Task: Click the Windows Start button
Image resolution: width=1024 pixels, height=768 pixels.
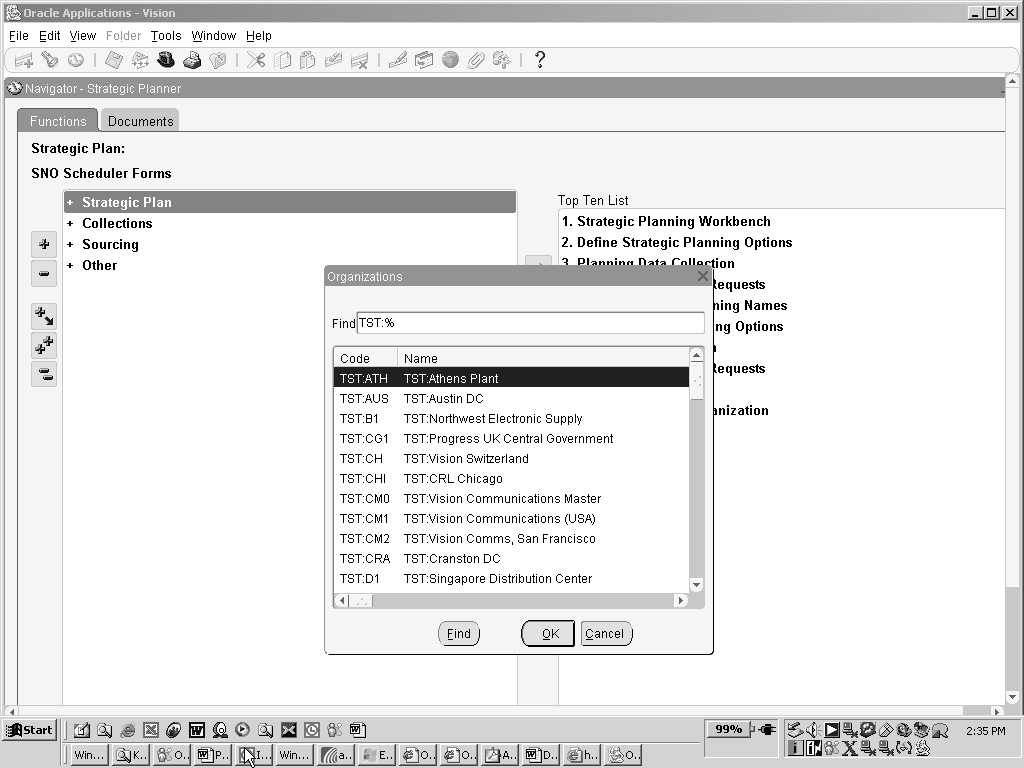Action: [x=30, y=730]
